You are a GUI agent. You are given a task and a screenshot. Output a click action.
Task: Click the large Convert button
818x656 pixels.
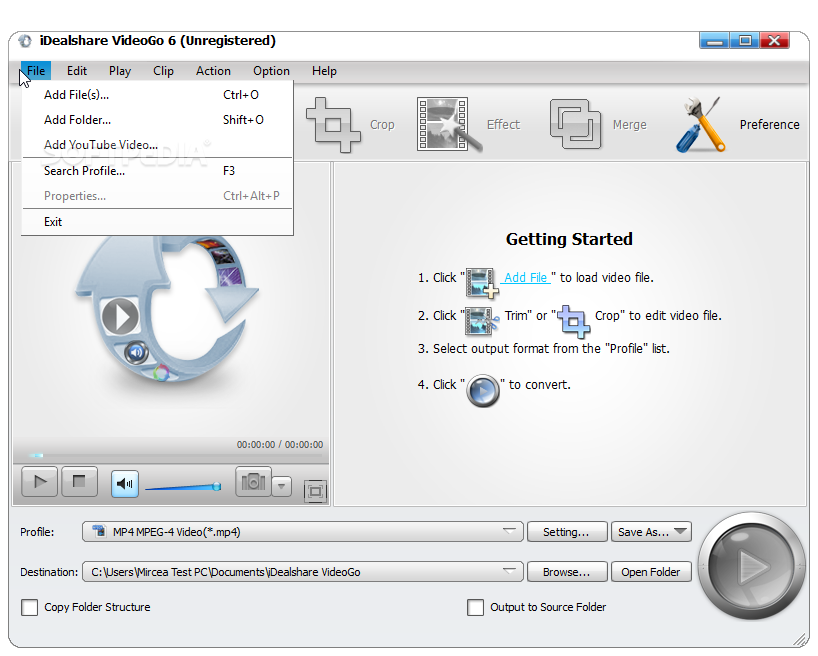[x=752, y=567]
